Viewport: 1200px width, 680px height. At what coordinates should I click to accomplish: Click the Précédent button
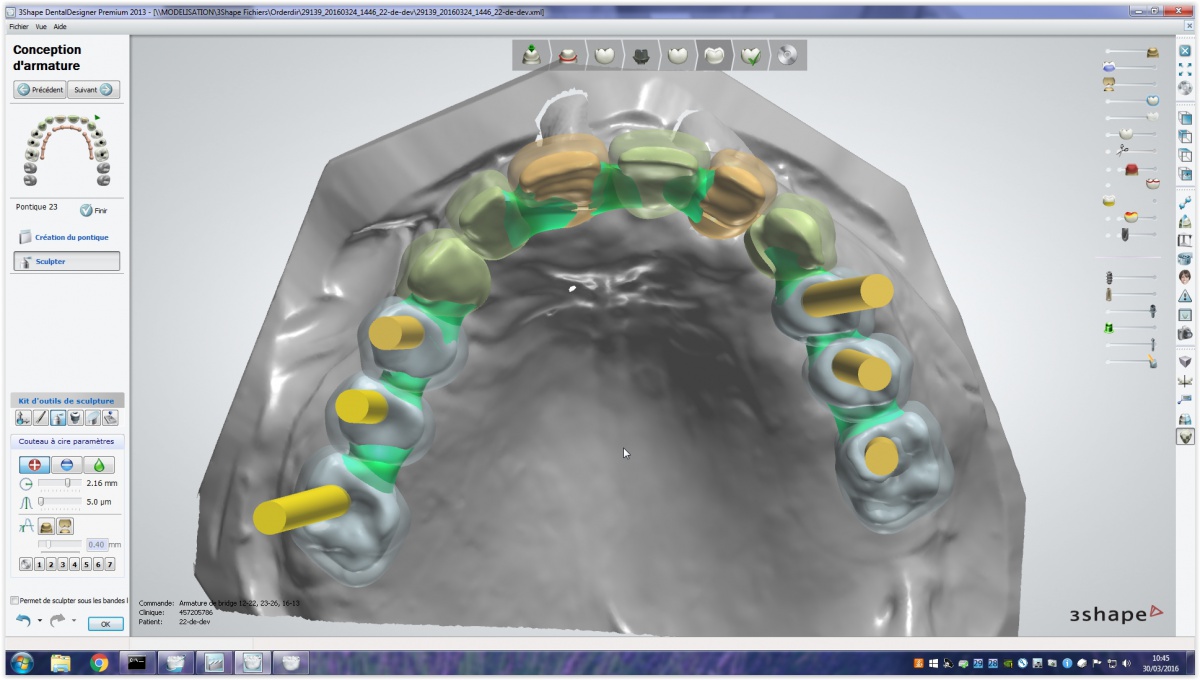40,89
